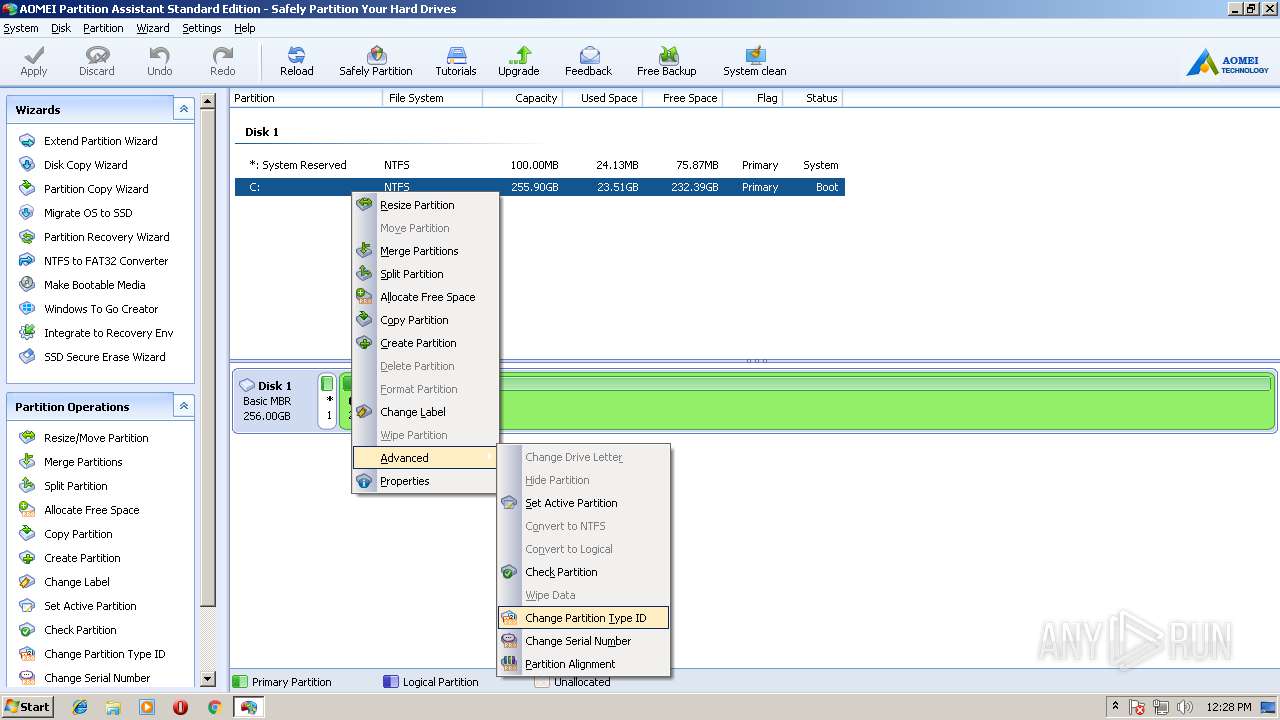Open SSD Secure Erase Wizard
This screenshot has width=1280, height=720.
click(x=104, y=357)
